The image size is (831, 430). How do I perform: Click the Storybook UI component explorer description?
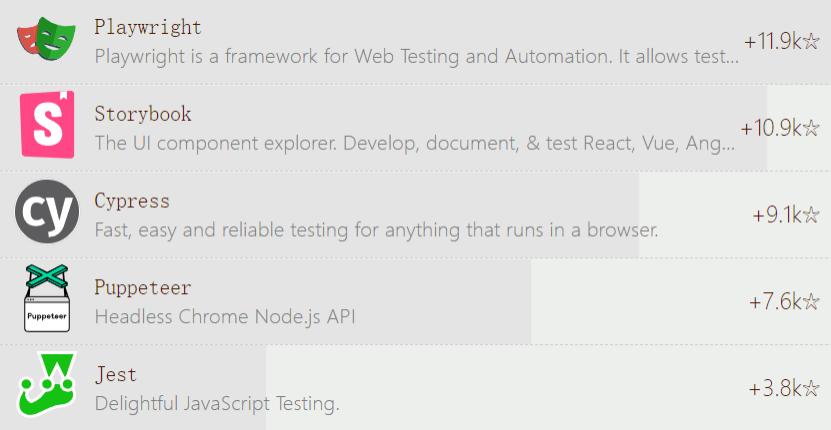pos(414,143)
